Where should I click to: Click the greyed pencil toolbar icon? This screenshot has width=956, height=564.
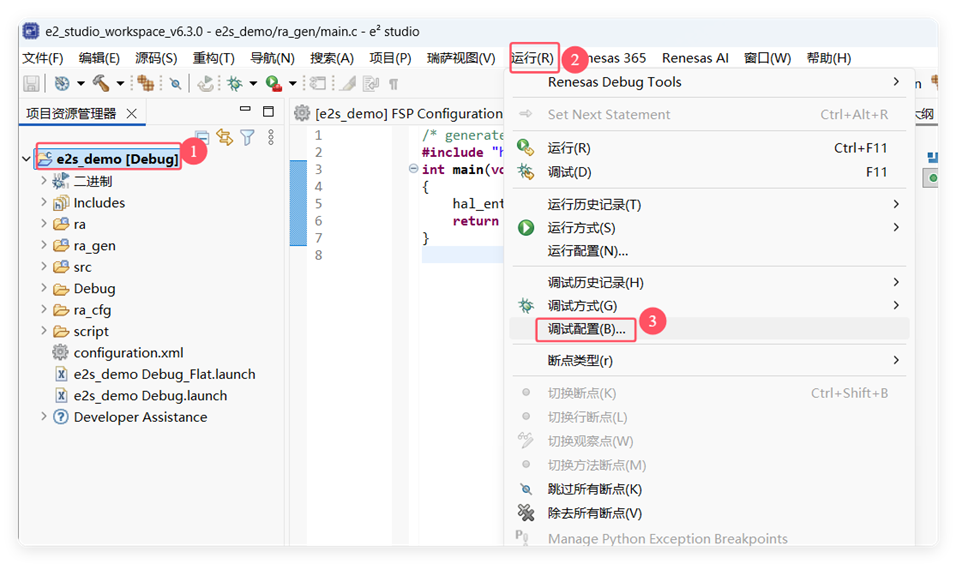pos(348,83)
